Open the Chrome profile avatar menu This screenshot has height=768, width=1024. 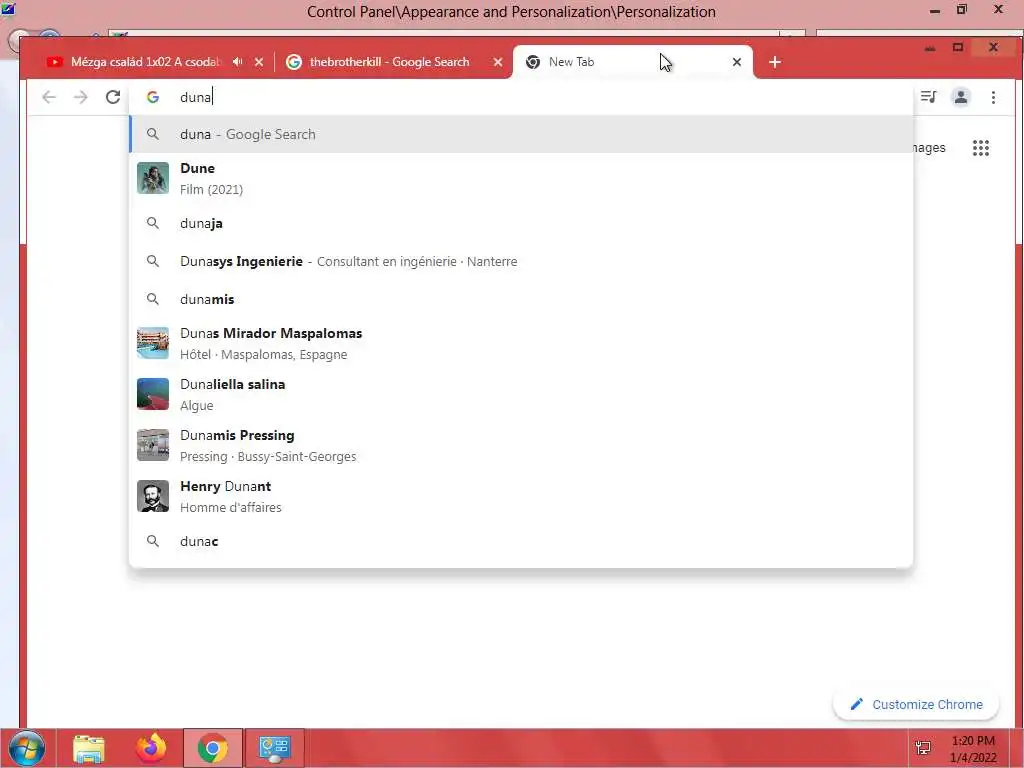click(961, 97)
